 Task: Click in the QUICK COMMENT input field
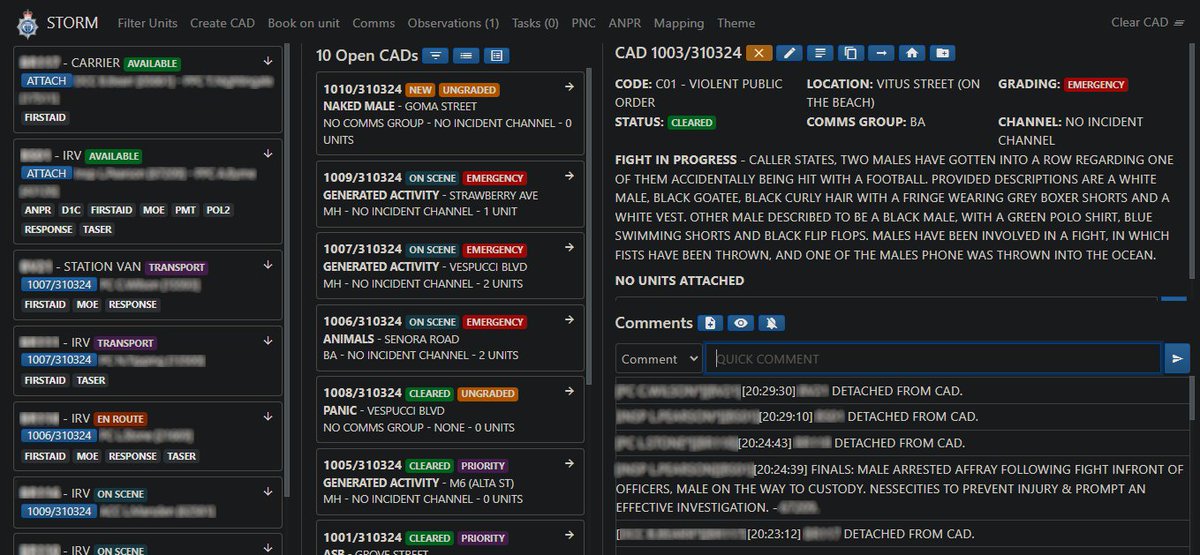[x=934, y=358]
